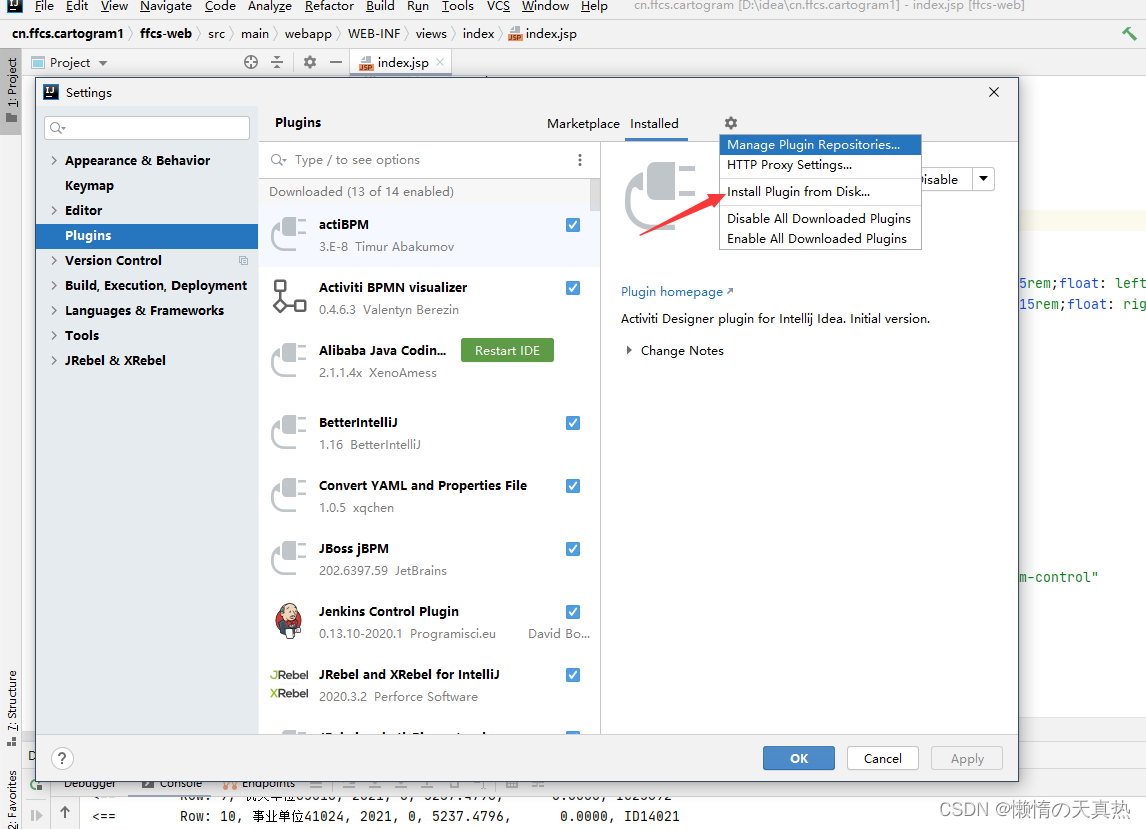Image resolution: width=1146 pixels, height=829 pixels.
Task: Expand Build, Execution, Deployment node
Action: [x=54, y=285]
